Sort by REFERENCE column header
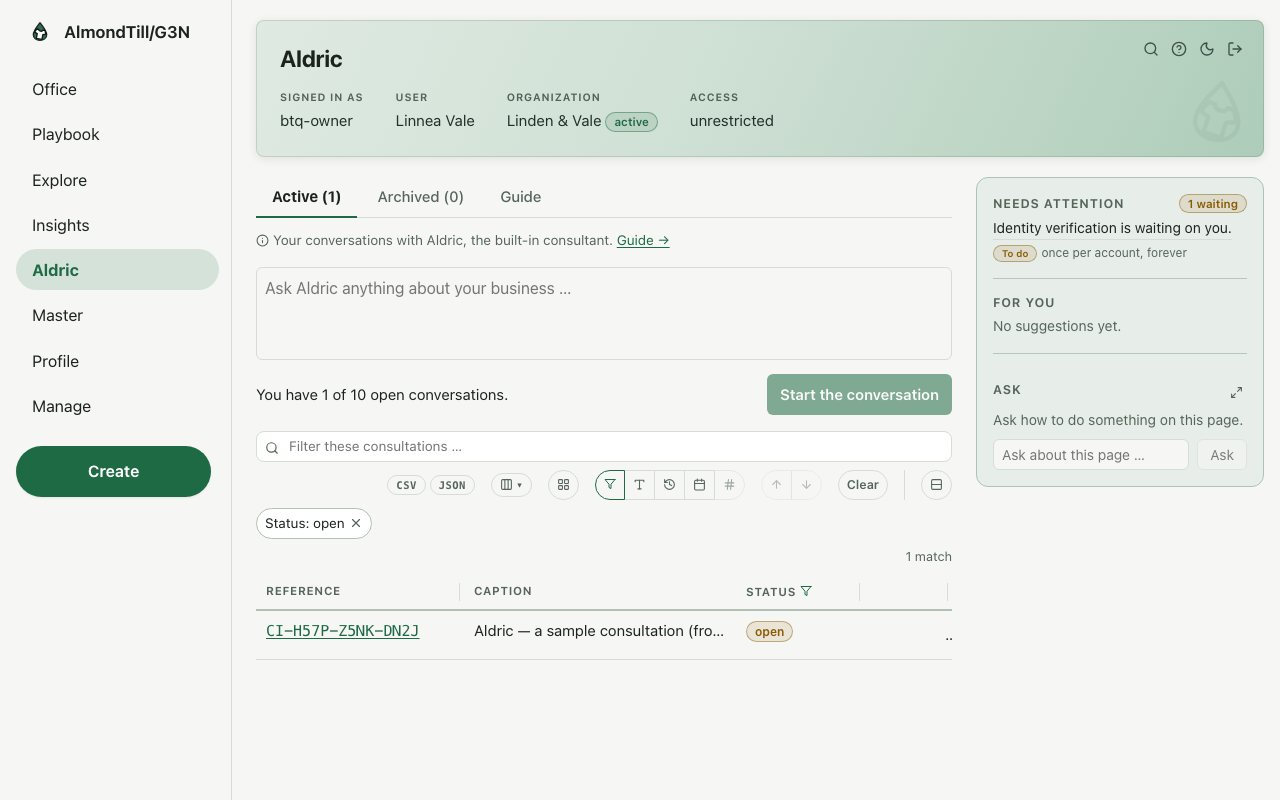1280x800 pixels. pyautogui.click(x=303, y=591)
